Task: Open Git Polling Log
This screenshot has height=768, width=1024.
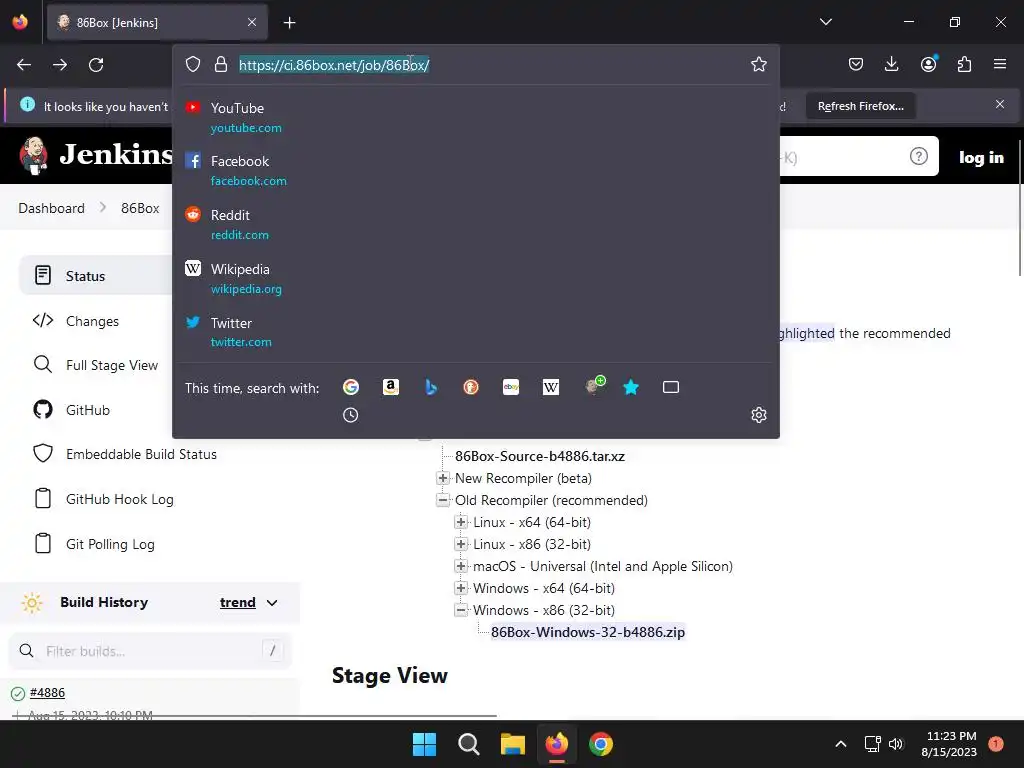Action: pos(110,544)
